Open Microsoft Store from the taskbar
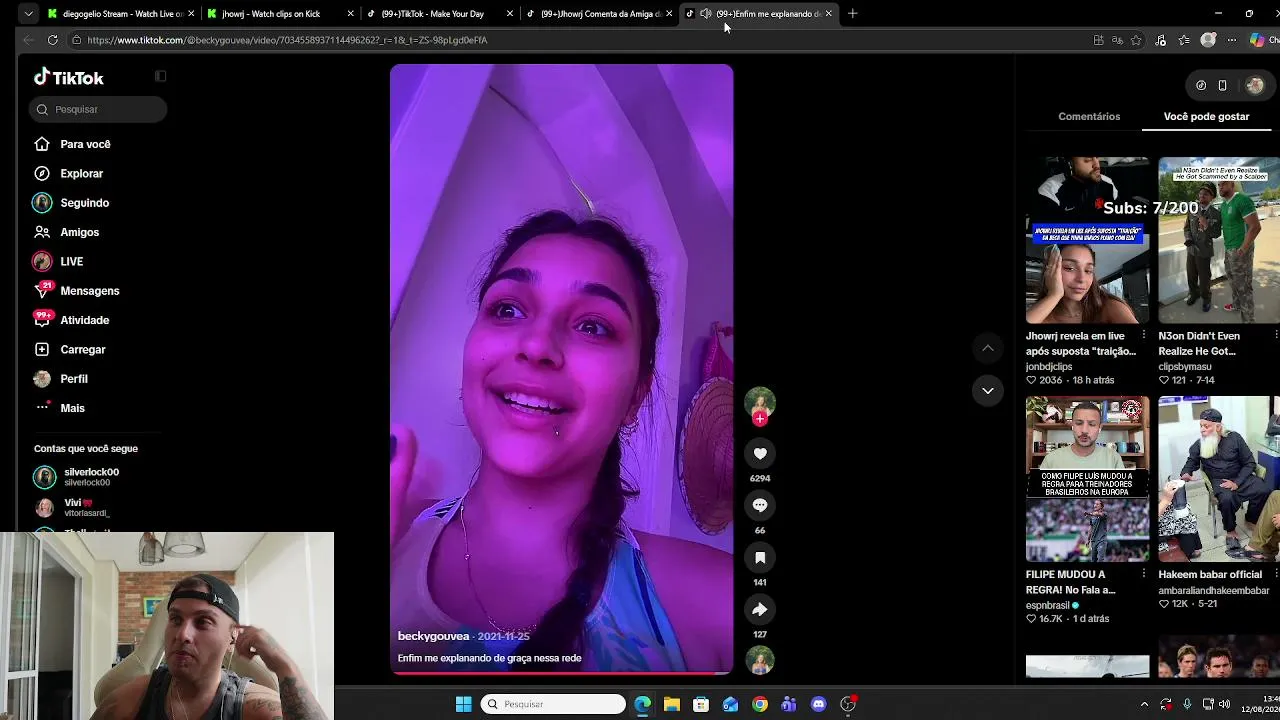This screenshot has width=1280, height=720. pos(701,704)
